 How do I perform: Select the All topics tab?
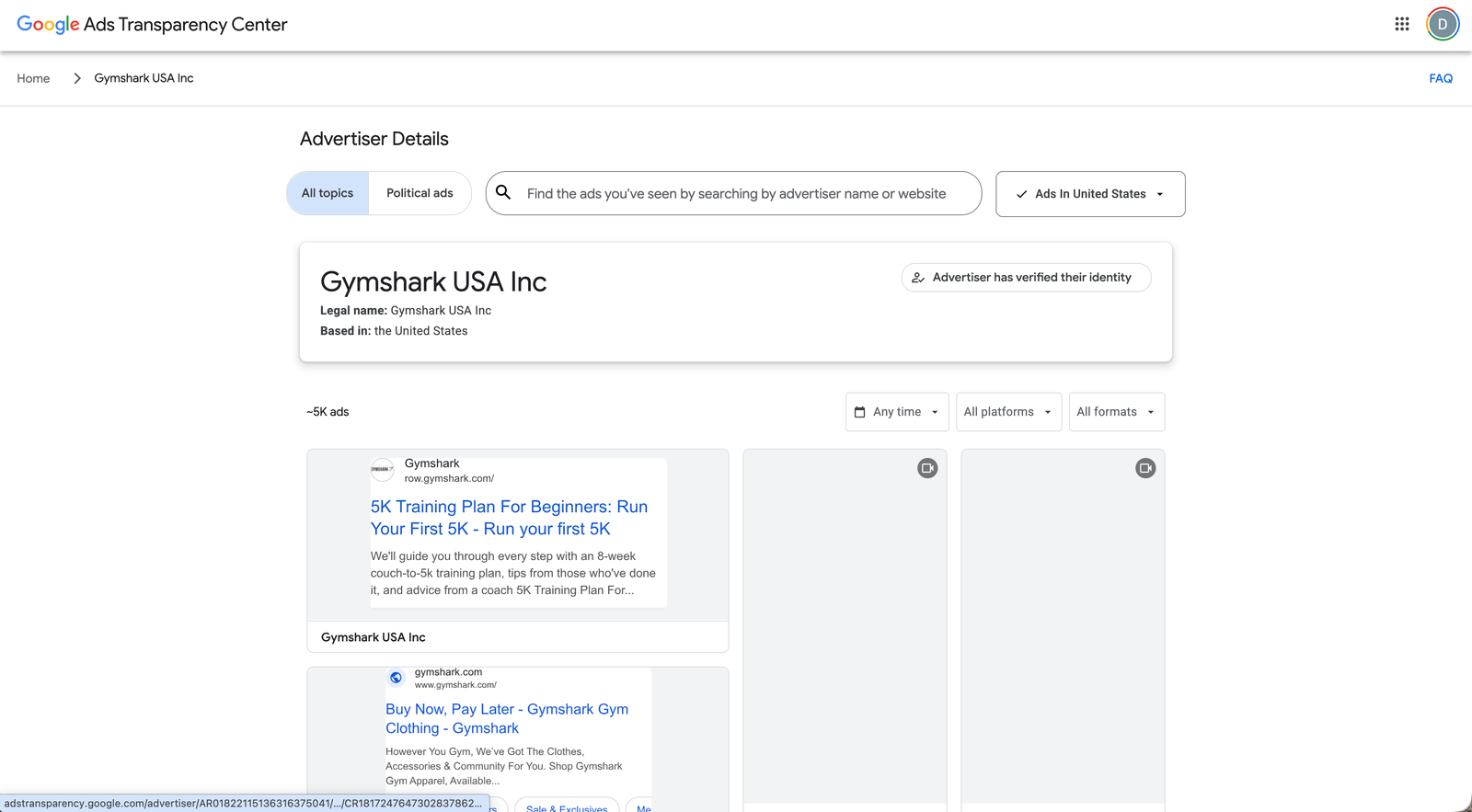coord(328,193)
